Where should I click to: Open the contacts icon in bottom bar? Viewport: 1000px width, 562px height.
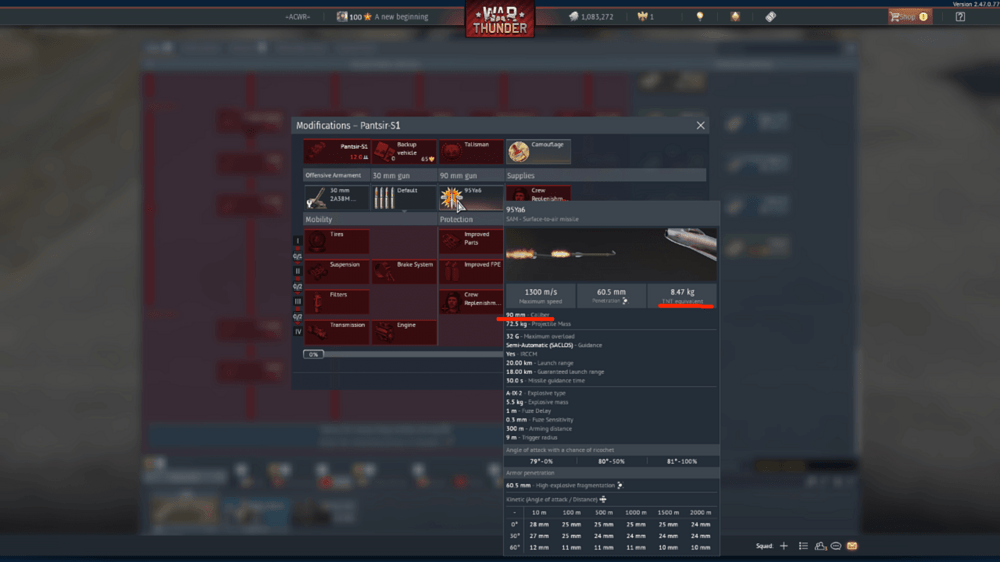point(820,546)
